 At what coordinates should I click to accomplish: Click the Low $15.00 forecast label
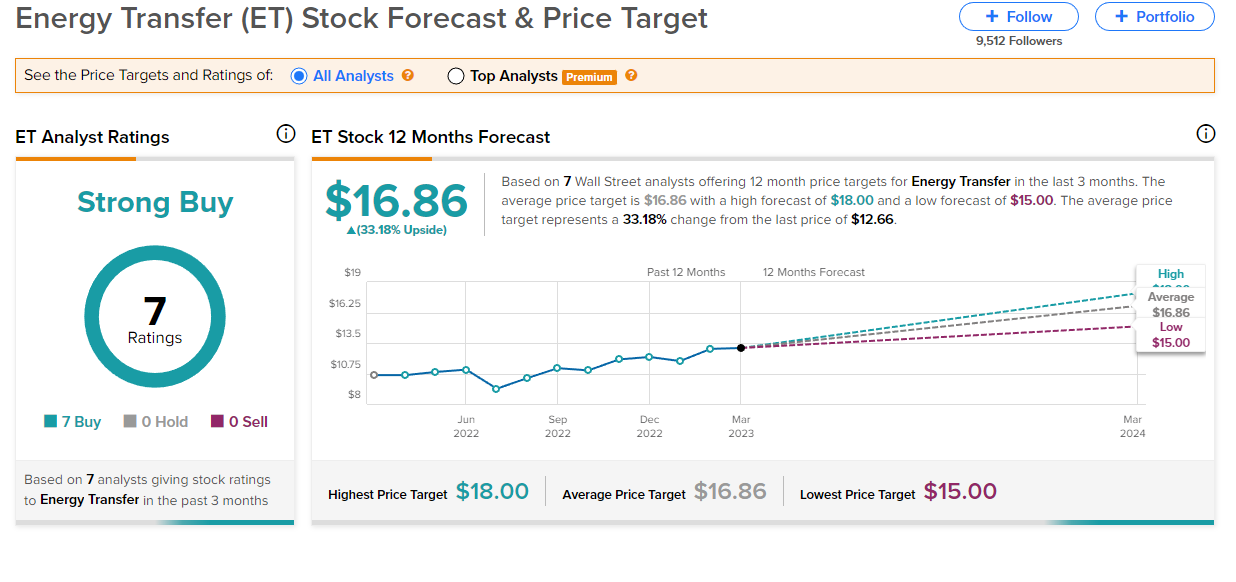1170,335
